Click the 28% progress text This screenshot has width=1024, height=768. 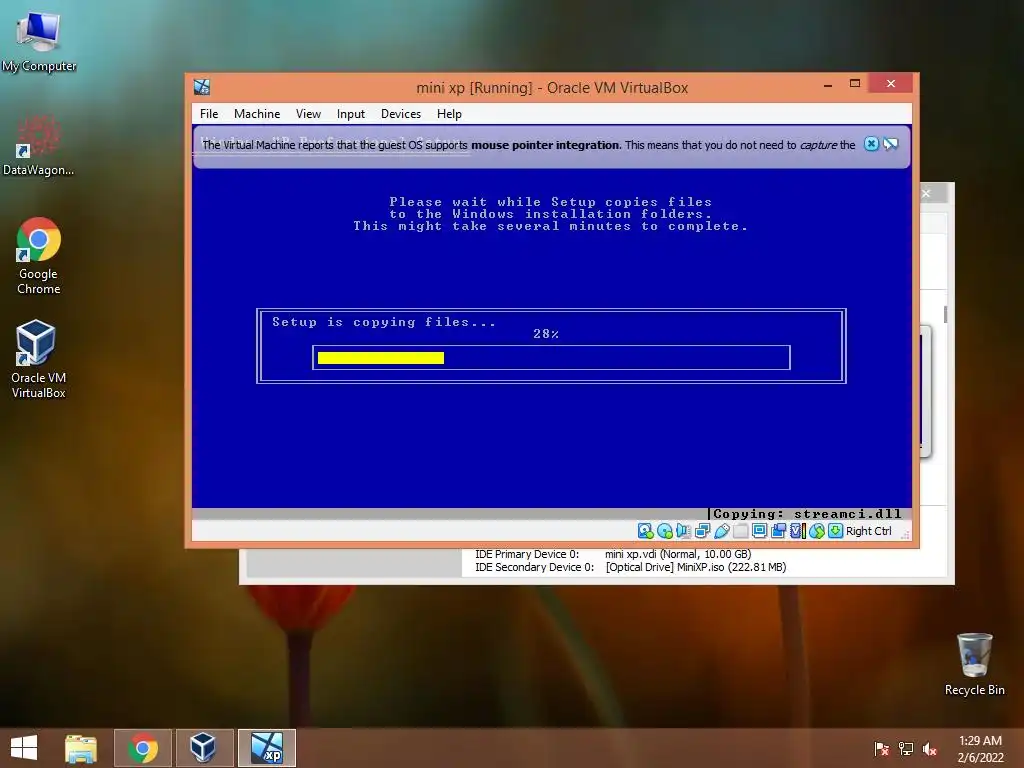point(546,334)
